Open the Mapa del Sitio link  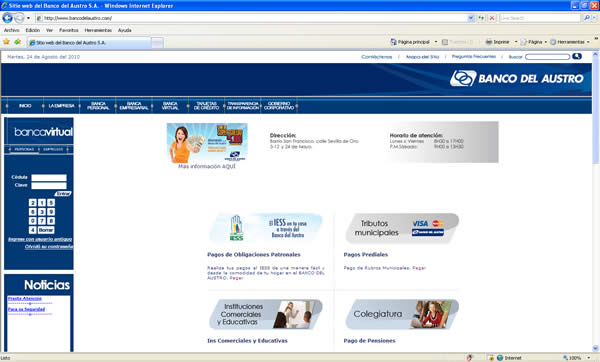point(422,57)
